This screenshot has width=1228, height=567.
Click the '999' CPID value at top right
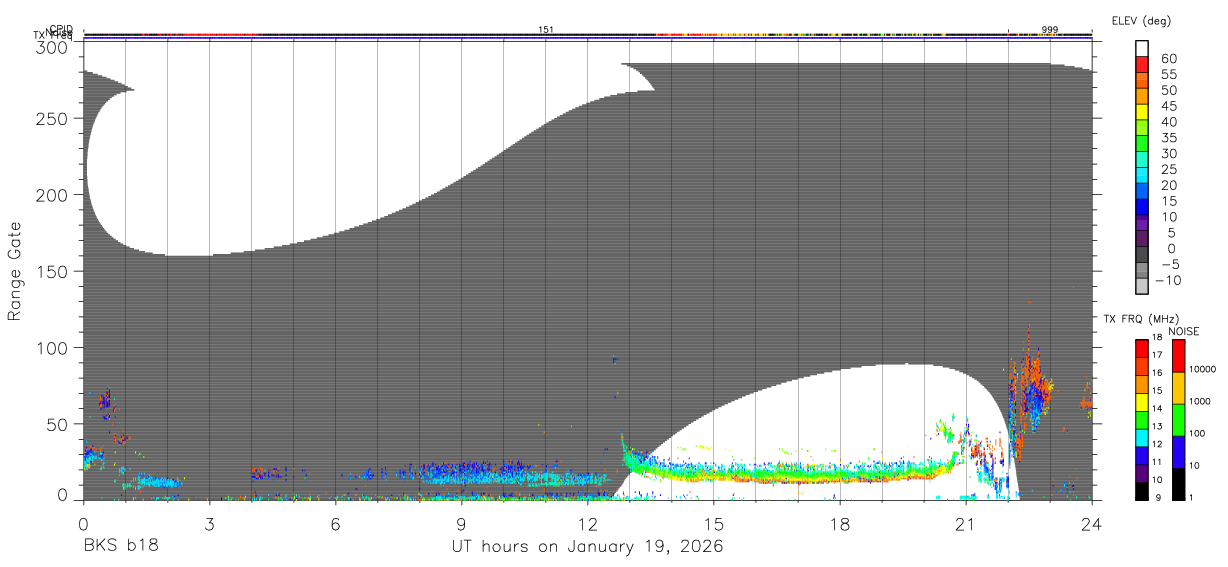pos(1050,30)
